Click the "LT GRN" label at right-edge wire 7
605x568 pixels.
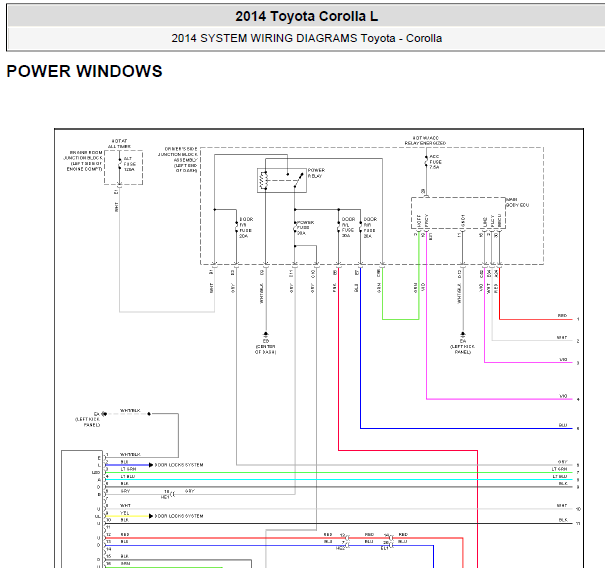click(559, 469)
